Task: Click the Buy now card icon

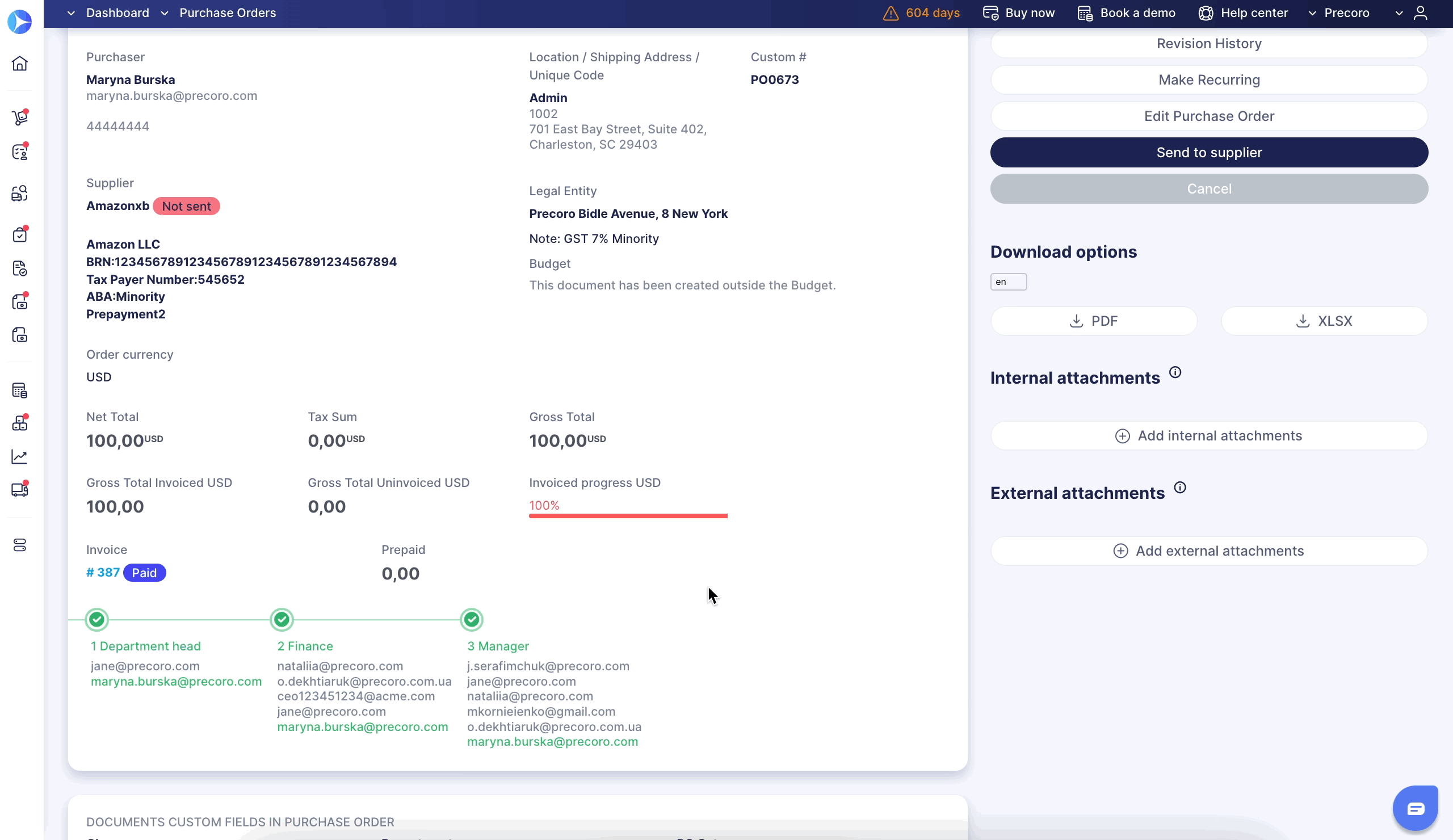Action: [990, 12]
